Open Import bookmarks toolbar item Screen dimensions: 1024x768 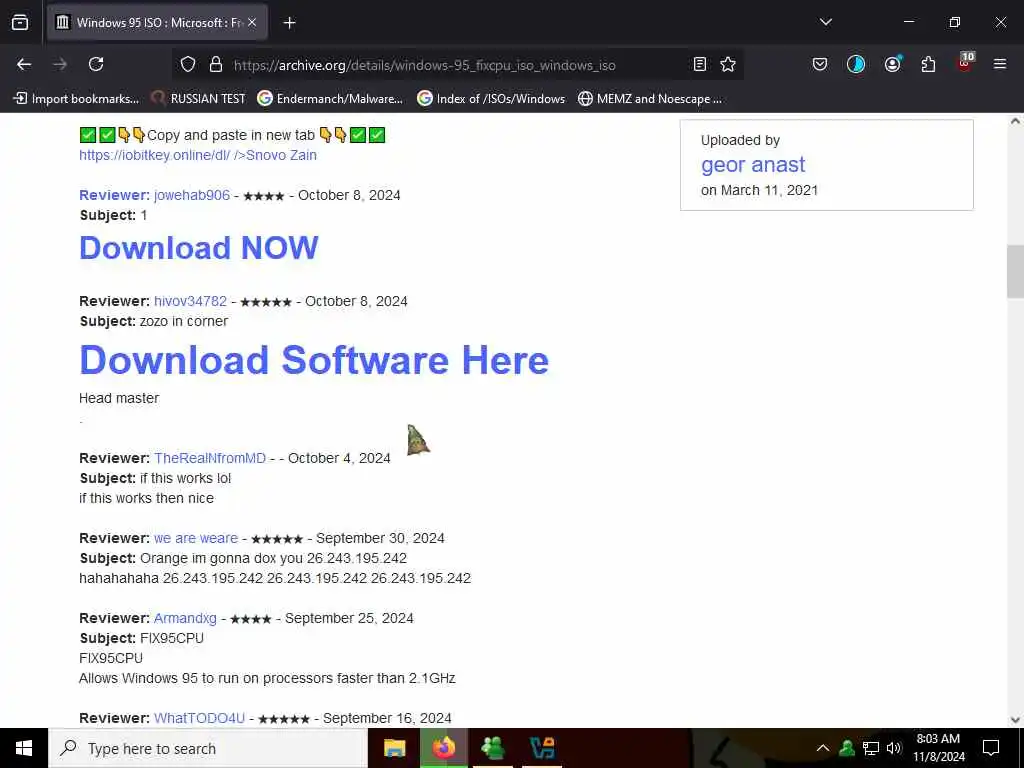click(76, 99)
